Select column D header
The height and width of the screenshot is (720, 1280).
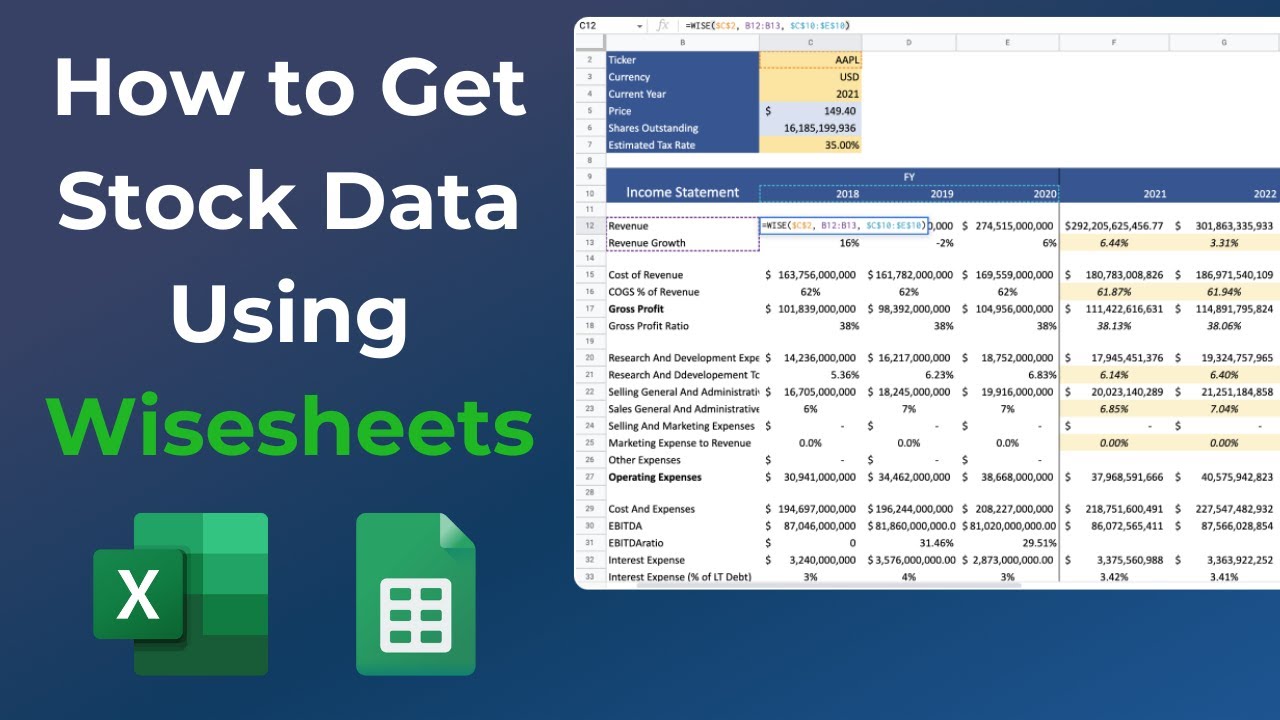pos(909,42)
